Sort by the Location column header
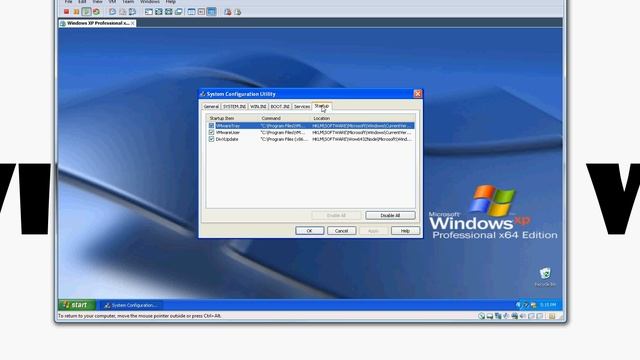640x360 pixels. click(363, 118)
